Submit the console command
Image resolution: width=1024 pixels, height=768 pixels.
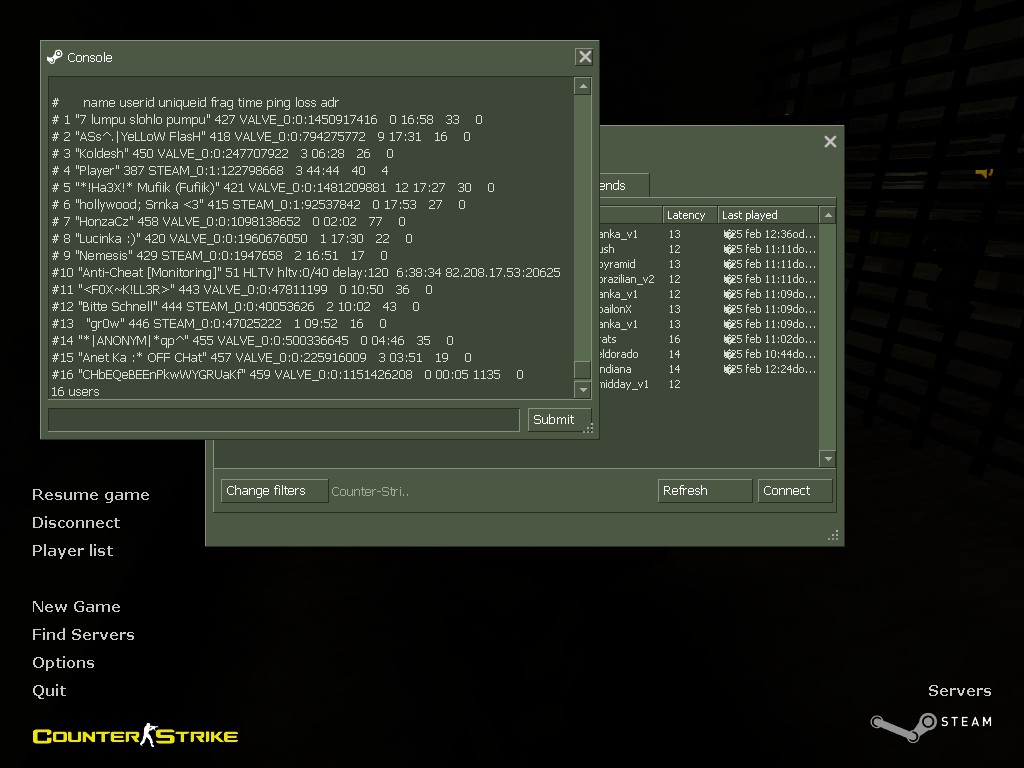click(x=559, y=420)
